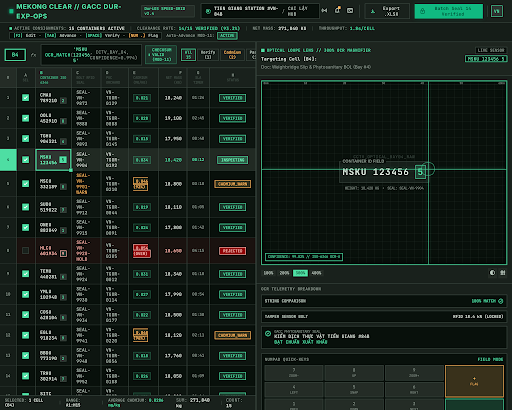Select the orange checksum (2) filter tab
512x410 pixels.
point(232,55)
